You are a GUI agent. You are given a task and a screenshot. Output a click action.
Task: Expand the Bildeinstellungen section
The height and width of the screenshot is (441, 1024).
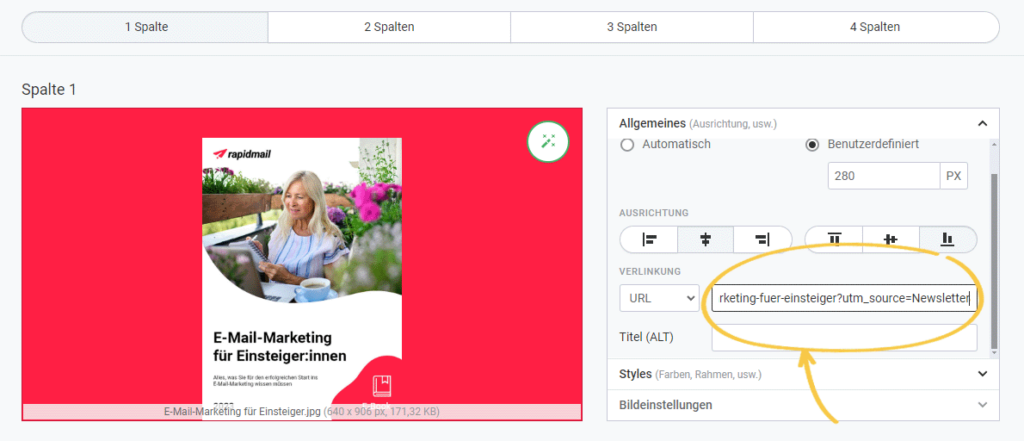click(x=982, y=405)
